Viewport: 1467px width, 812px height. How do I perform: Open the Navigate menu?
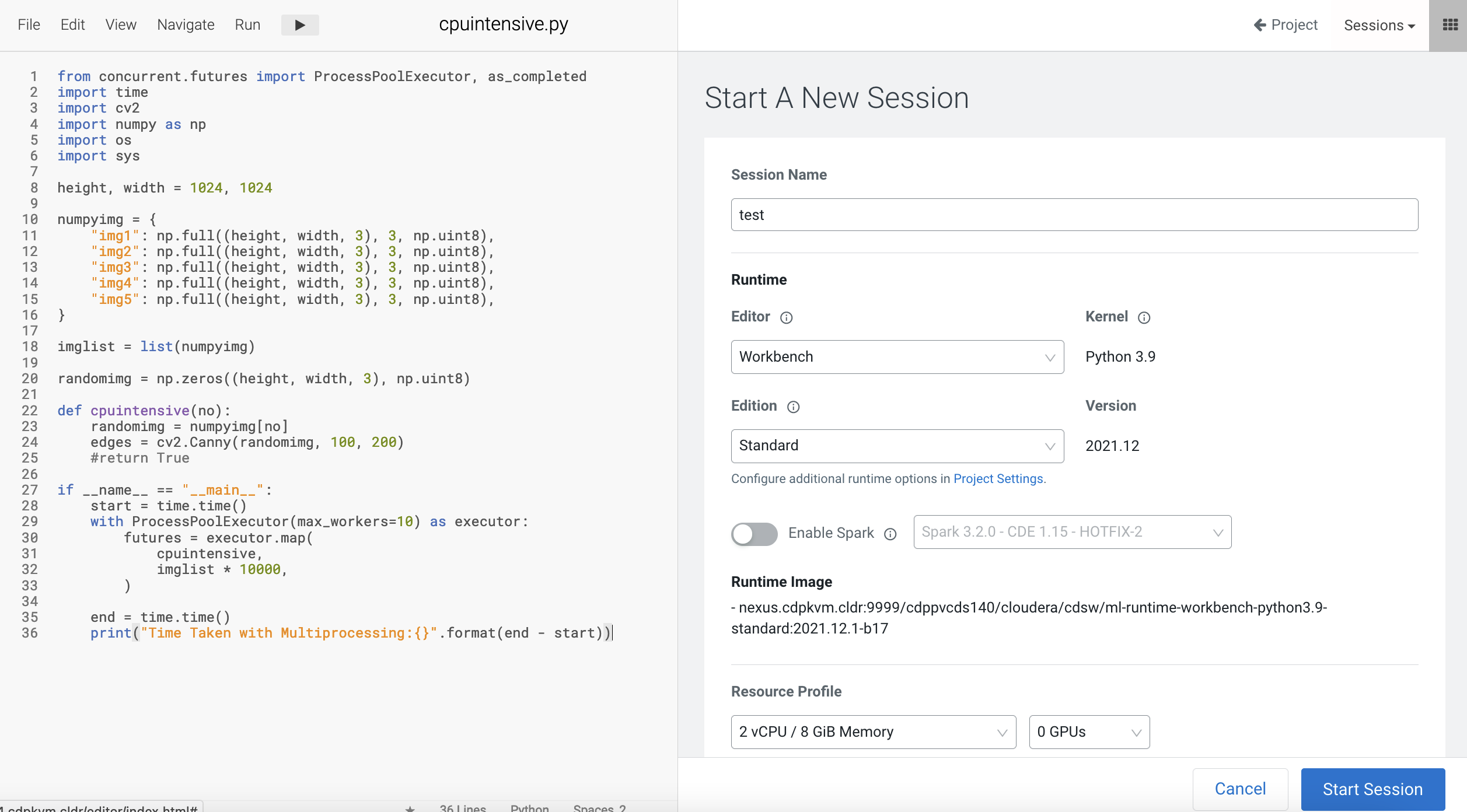pyautogui.click(x=186, y=25)
